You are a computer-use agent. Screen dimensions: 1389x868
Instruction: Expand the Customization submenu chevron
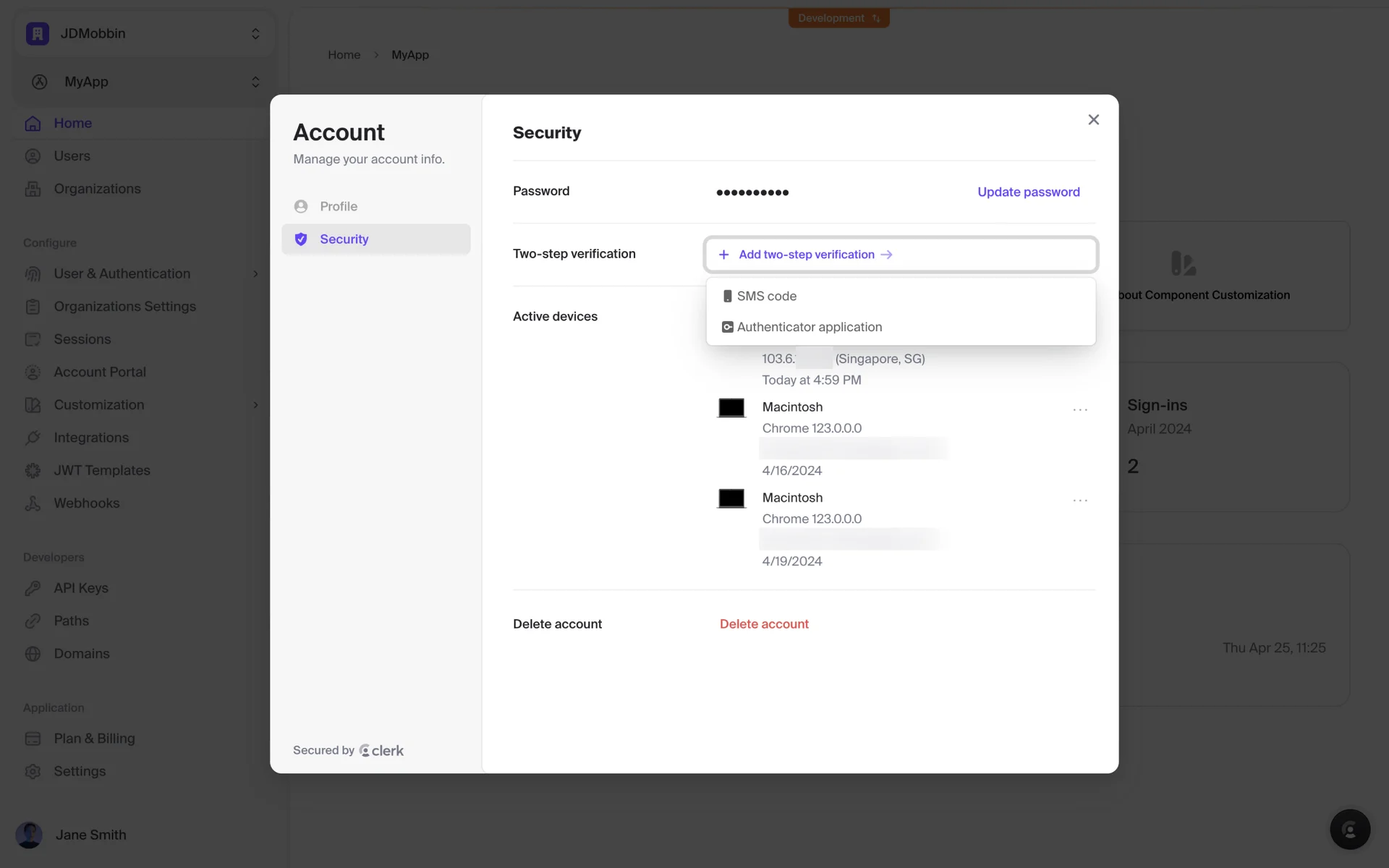click(x=255, y=405)
